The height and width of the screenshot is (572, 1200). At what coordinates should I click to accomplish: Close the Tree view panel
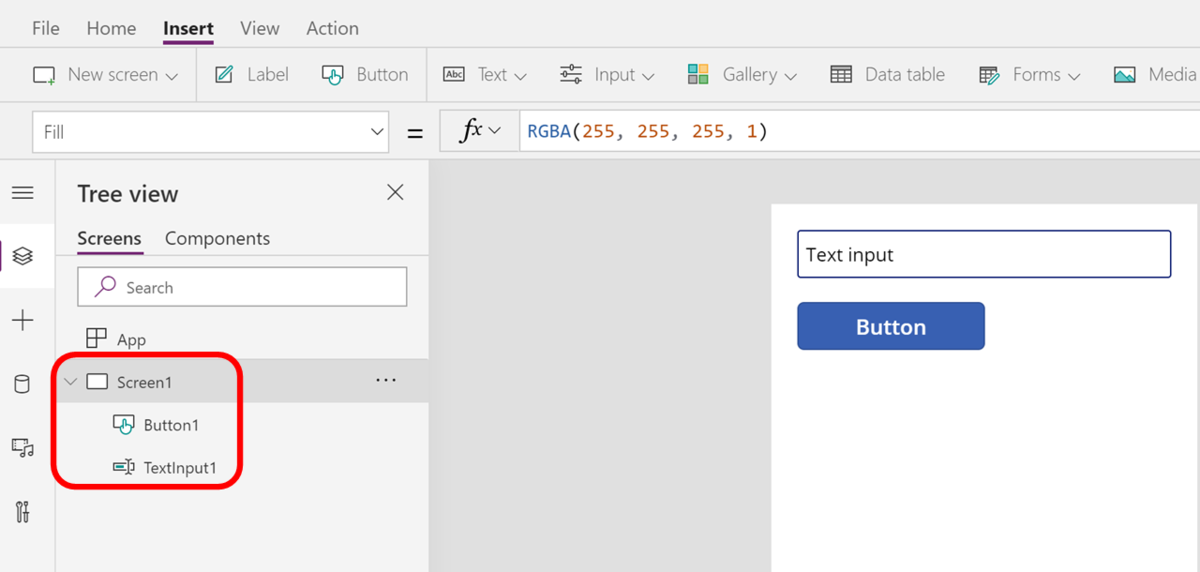point(395,192)
